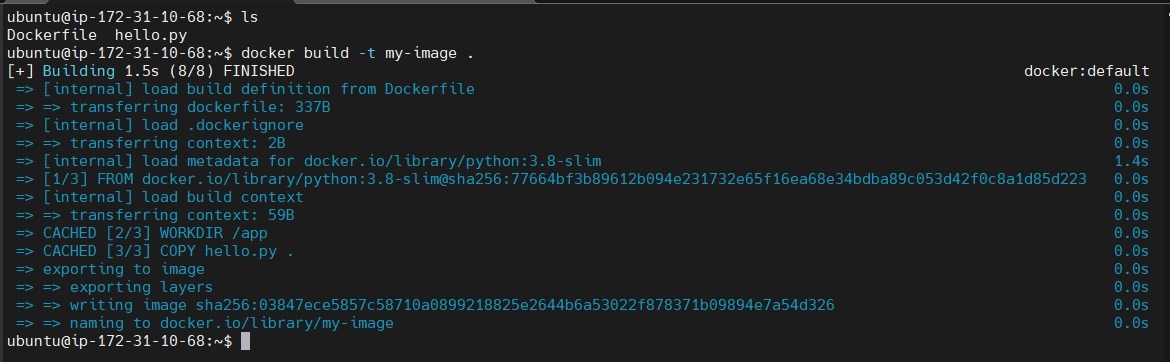
Task: Click the 'load build definition from Dockerfile' line
Action: pyautogui.click(x=258, y=89)
